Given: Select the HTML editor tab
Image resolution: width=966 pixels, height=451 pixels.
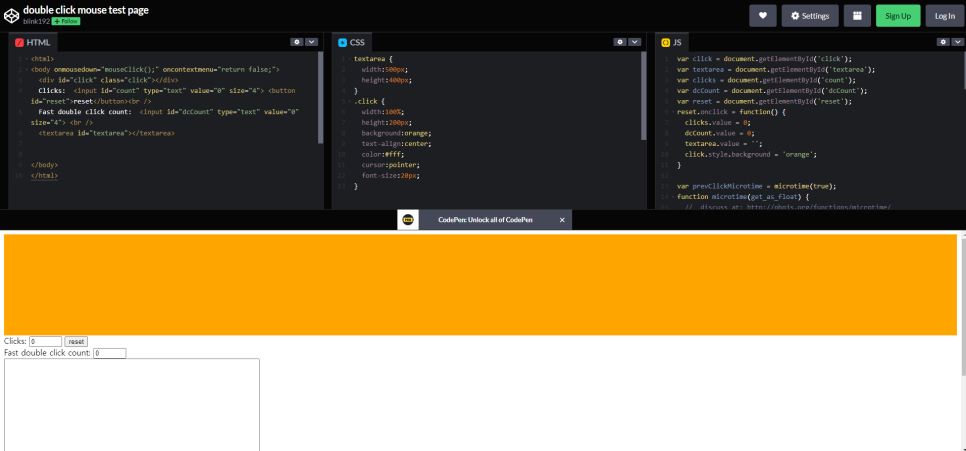Looking at the screenshot, I should [33, 43].
